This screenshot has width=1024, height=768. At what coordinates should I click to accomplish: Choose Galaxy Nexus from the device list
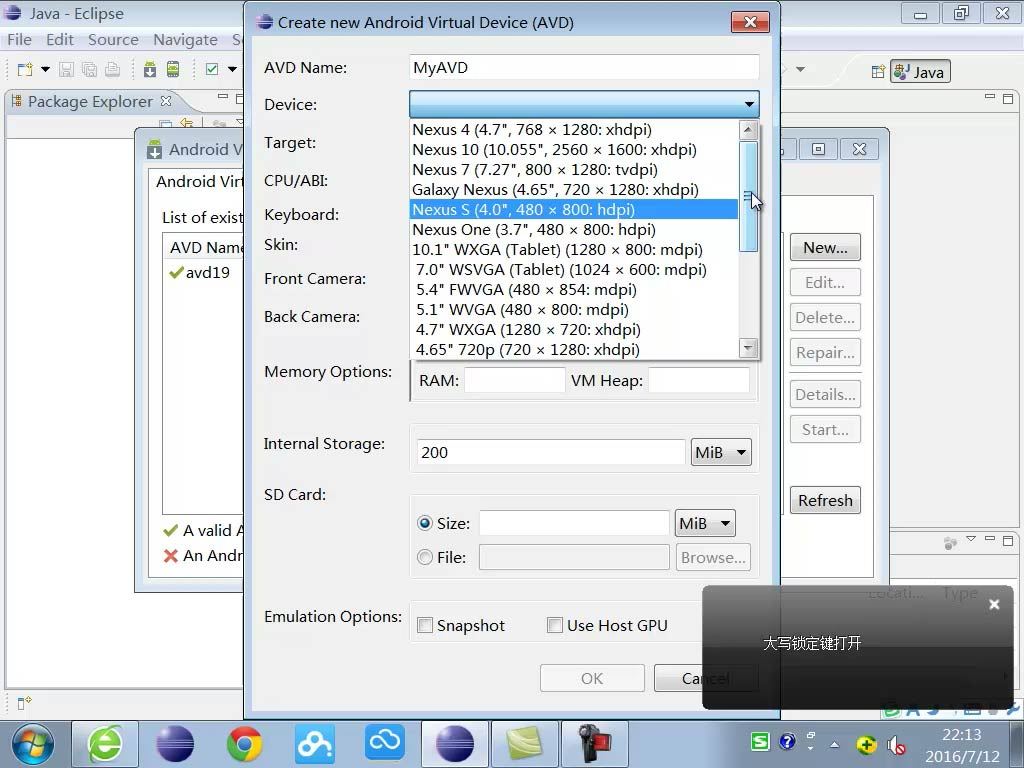[x=573, y=189]
